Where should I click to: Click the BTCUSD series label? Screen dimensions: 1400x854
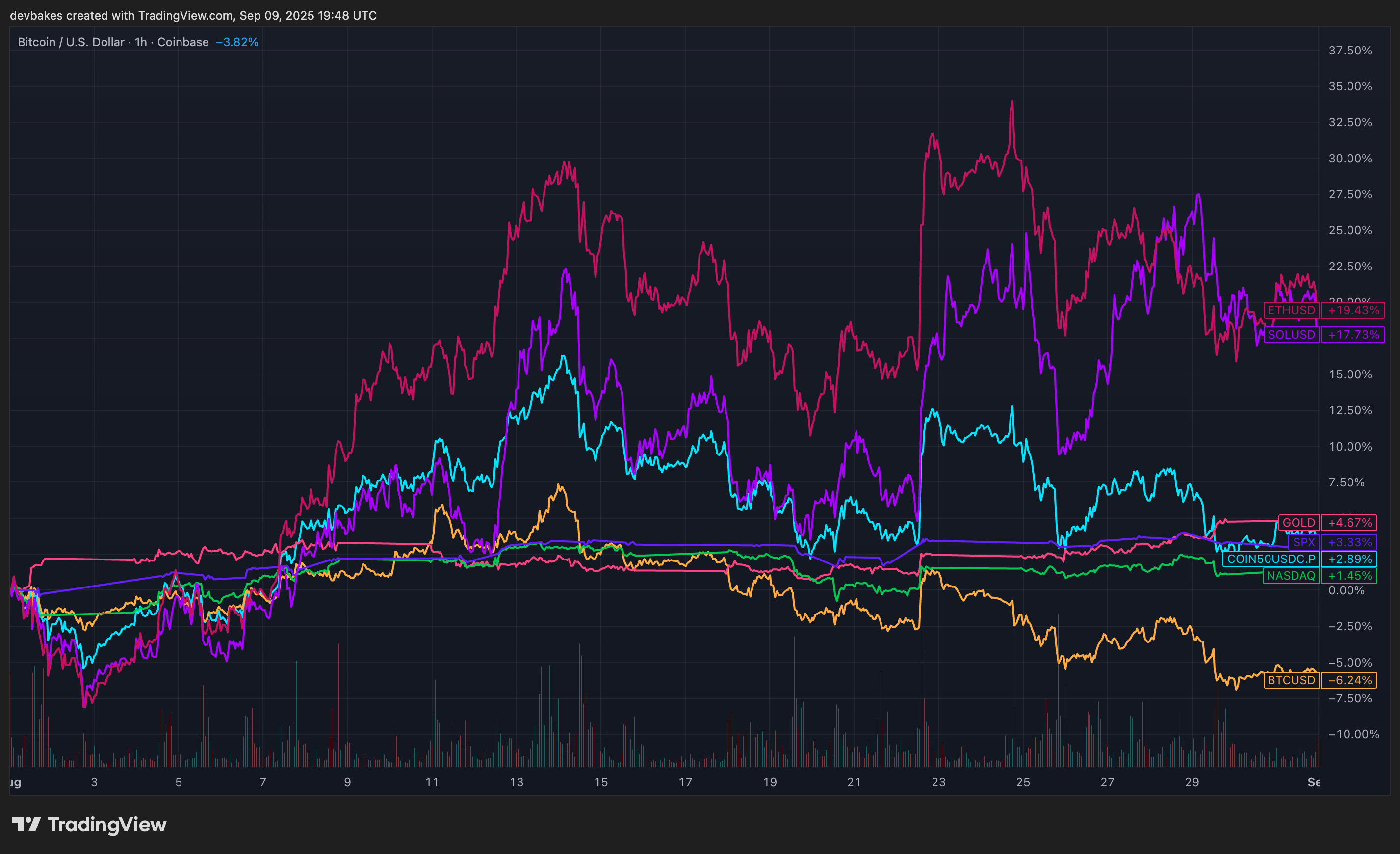click(1291, 680)
